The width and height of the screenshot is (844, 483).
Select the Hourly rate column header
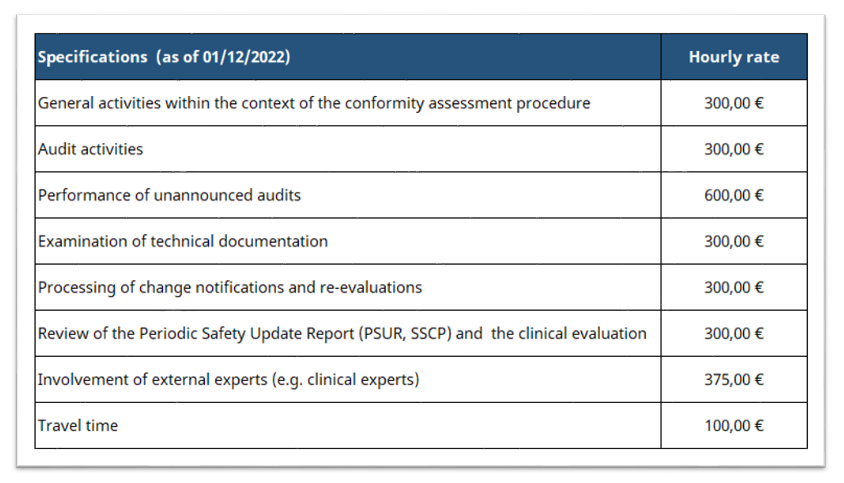(733, 57)
